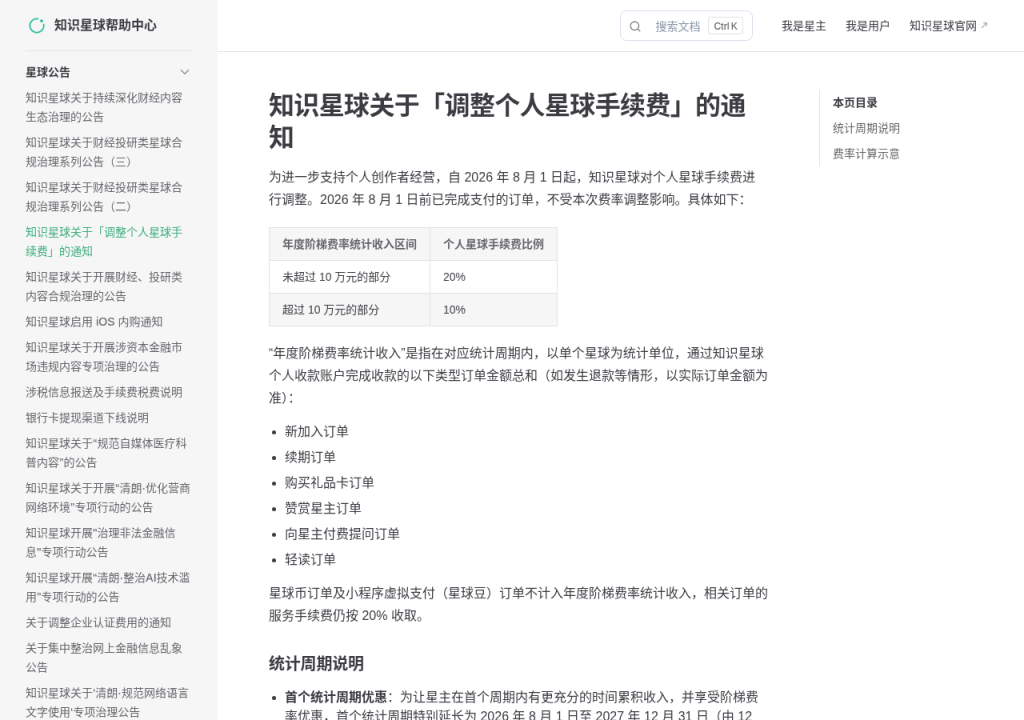Click the 向星主付费提问订单 list item
This screenshot has width=1024, height=720.
pos(342,534)
